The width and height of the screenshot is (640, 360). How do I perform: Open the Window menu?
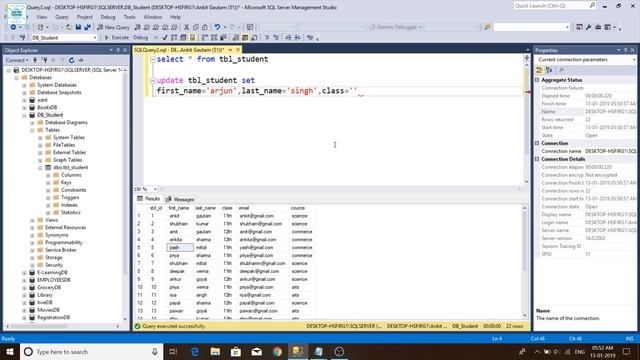click(153, 17)
